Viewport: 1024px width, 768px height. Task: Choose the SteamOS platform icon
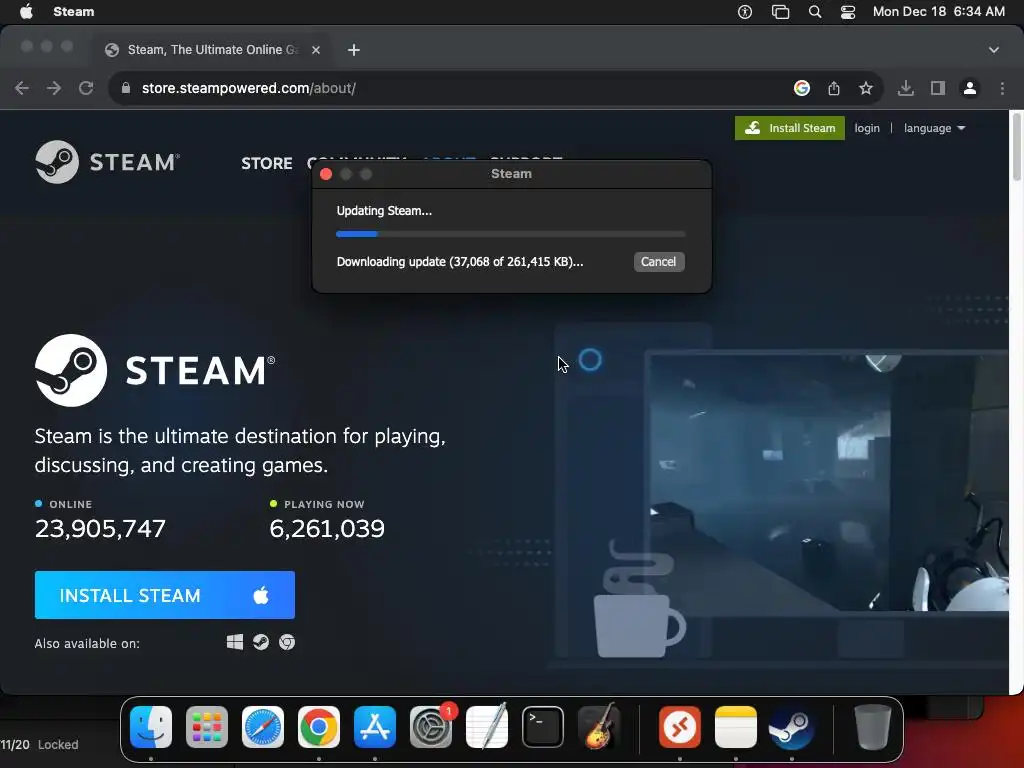[x=261, y=643]
